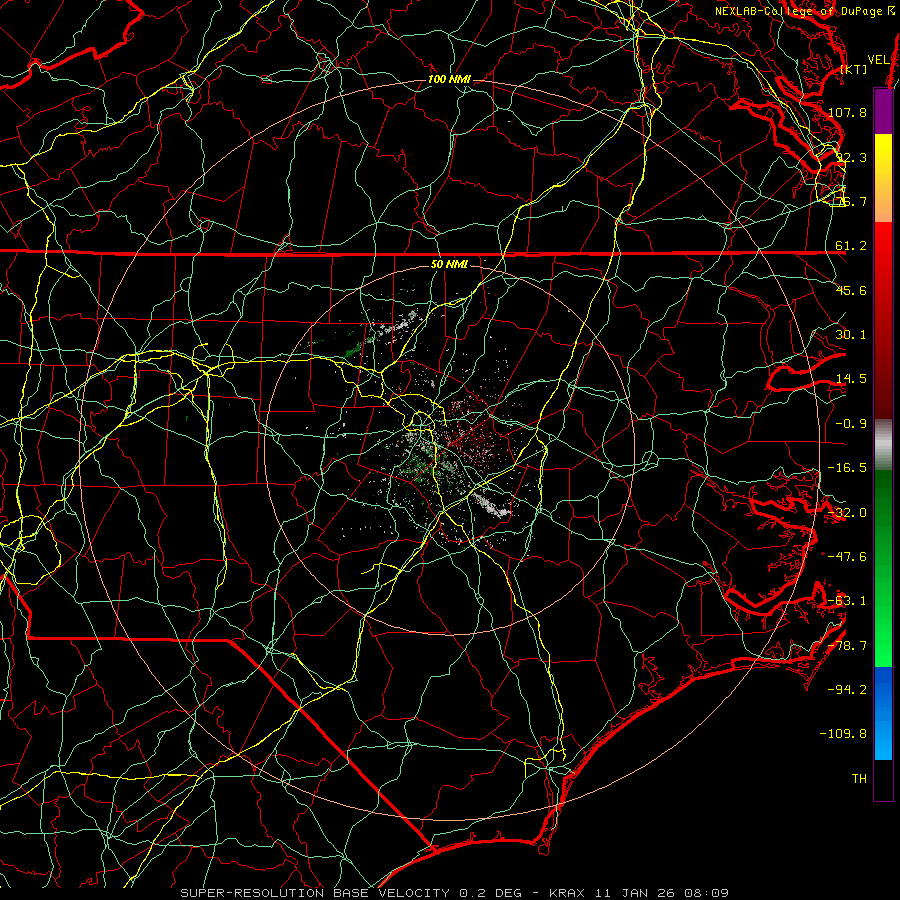900x900 pixels.
Task: Click the -32.0 velocity scale value
Action: pos(848,513)
